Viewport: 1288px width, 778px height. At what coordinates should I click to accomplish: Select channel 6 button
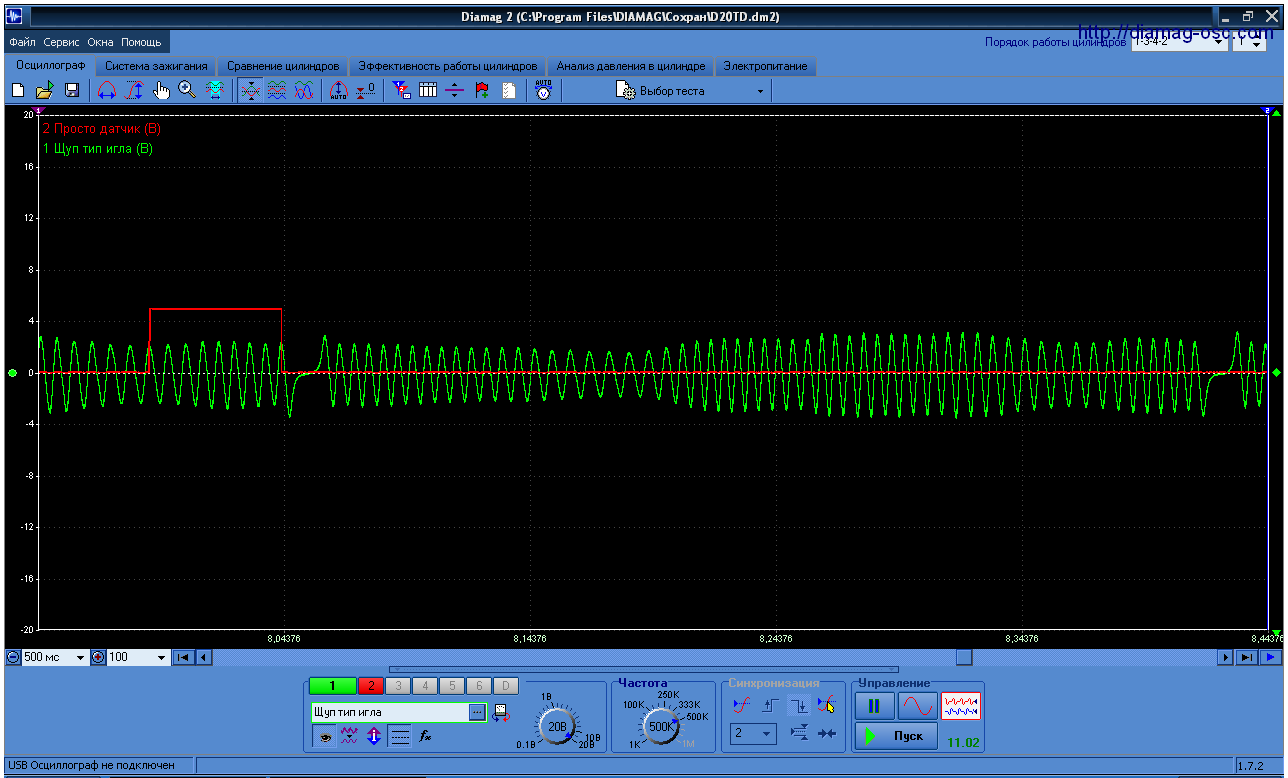pyautogui.click(x=479, y=686)
